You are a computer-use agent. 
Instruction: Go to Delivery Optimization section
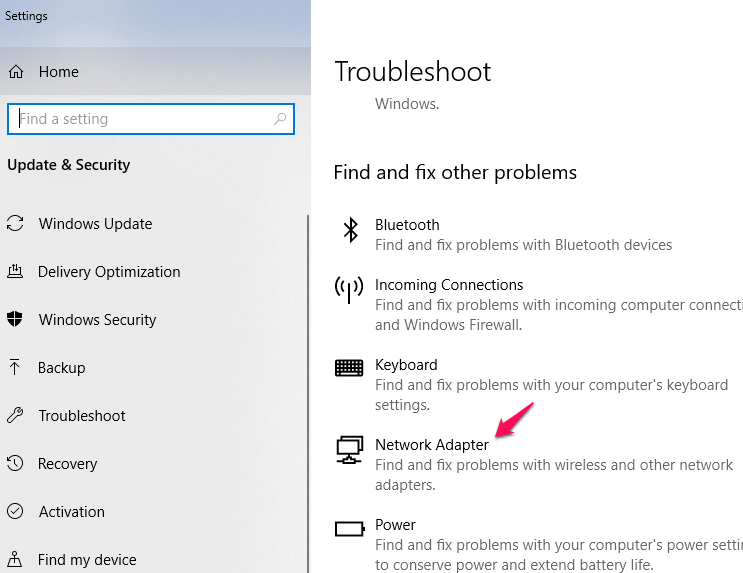[x=109, y=272]
